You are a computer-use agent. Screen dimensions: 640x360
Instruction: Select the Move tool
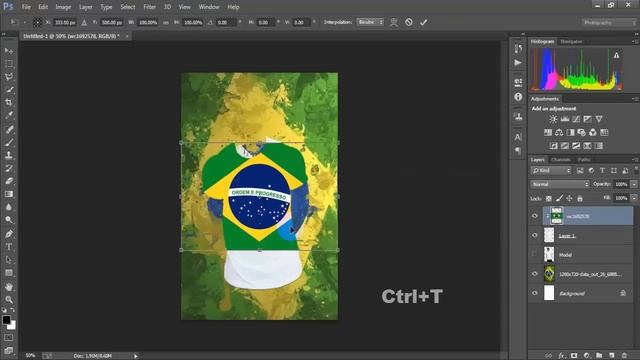pos(9,51)
